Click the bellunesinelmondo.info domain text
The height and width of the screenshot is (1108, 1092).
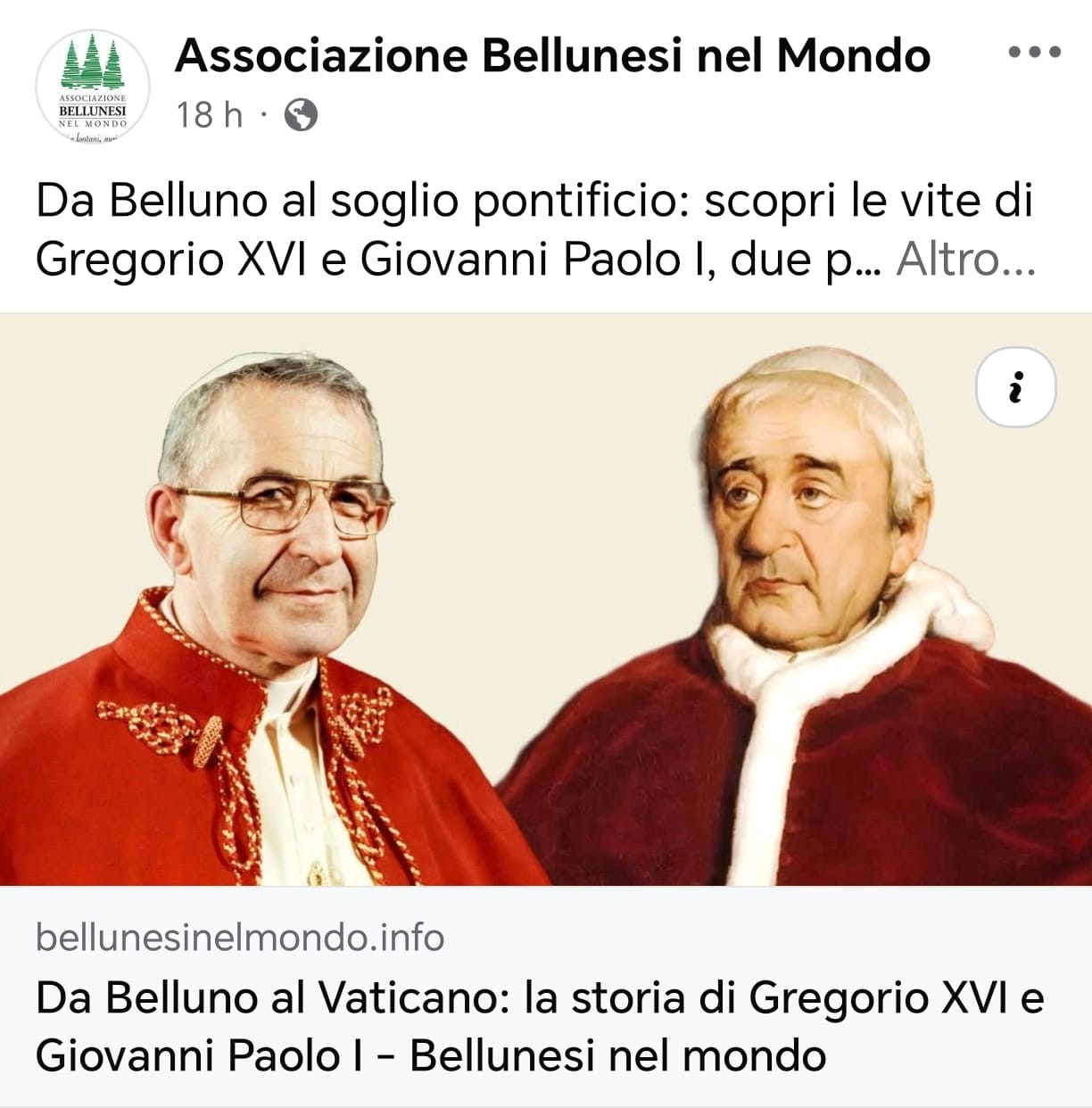tap(240, 938)
